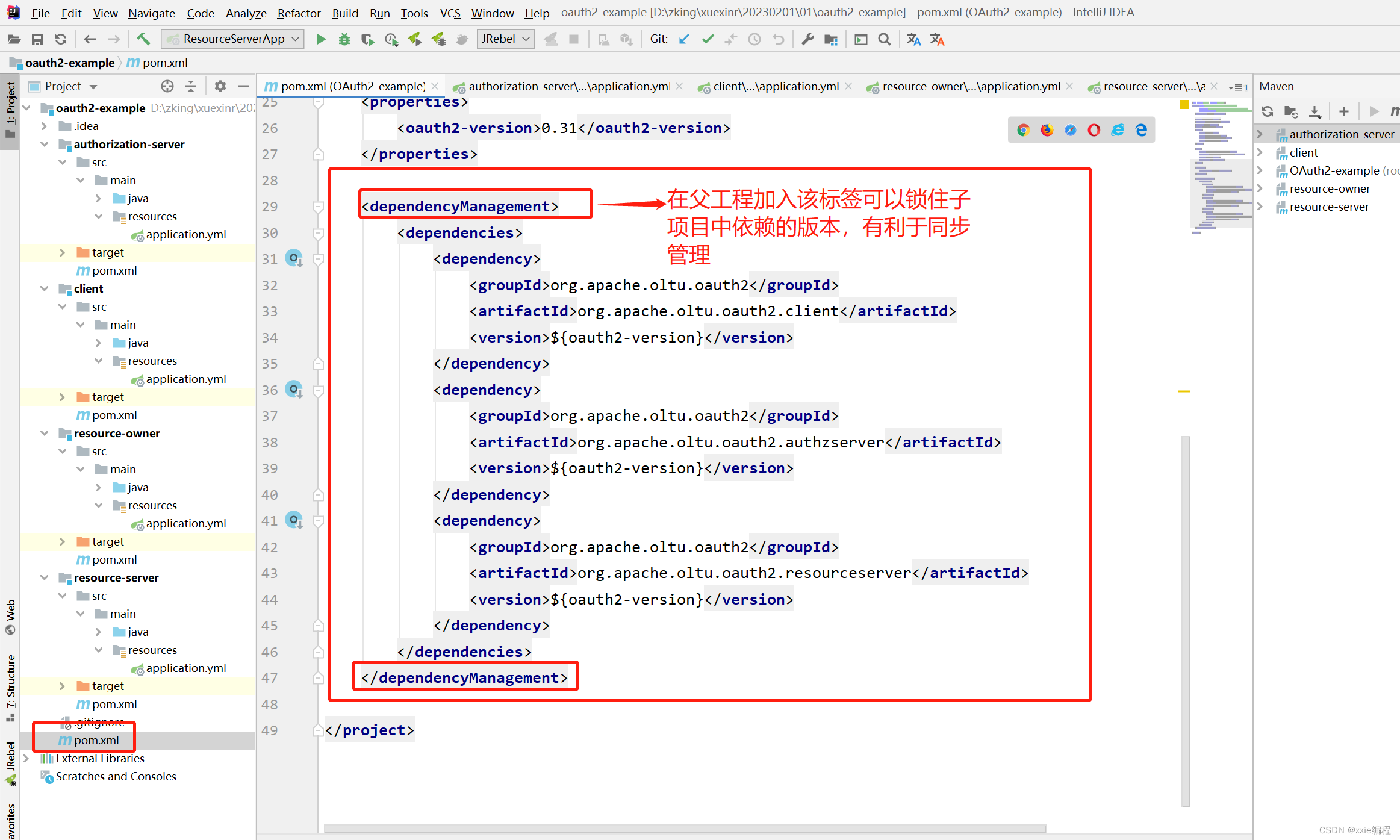Open the File menu
The height and width of the screenshot is (840, 1400).
[x=40, y=13]
